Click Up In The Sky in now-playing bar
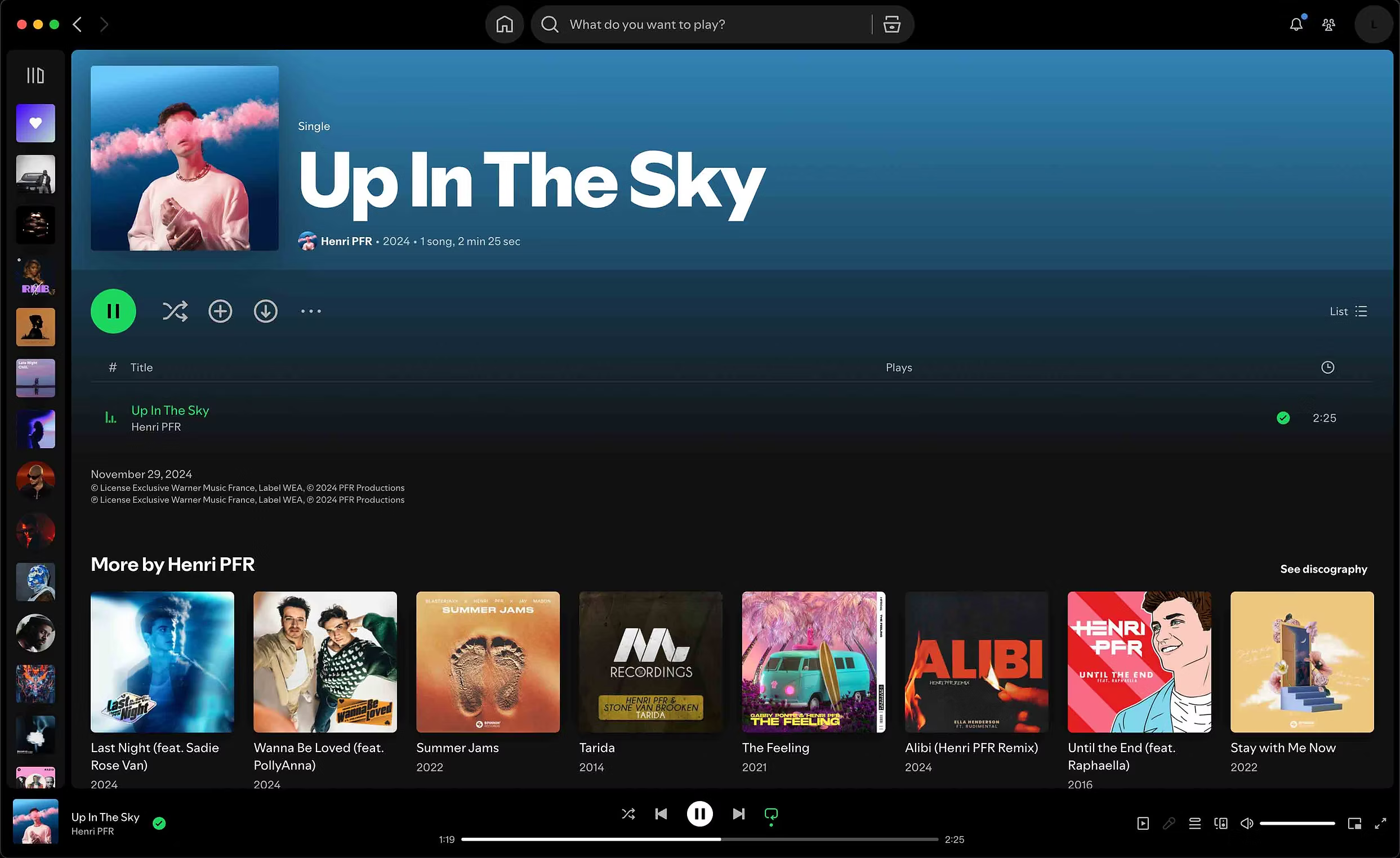 click(x=105, y=817)
